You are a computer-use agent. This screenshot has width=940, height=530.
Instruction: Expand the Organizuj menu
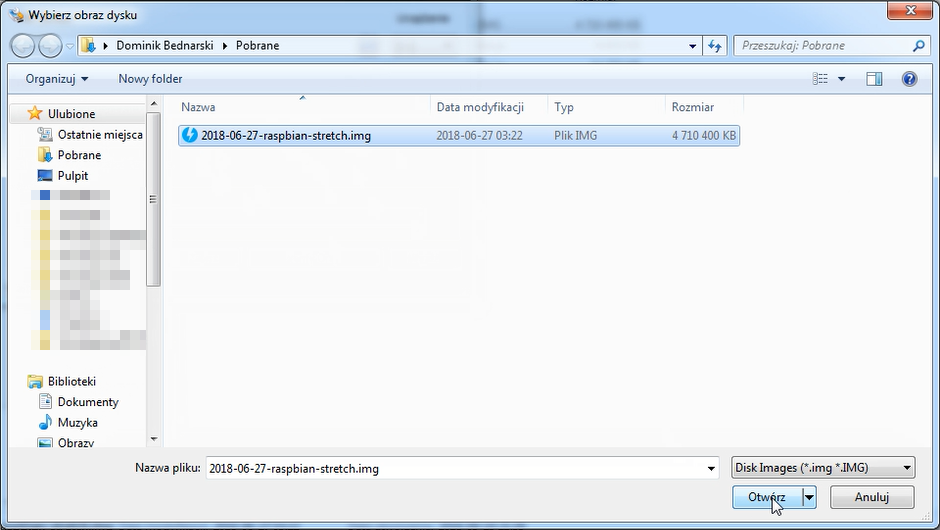(57, 79)
